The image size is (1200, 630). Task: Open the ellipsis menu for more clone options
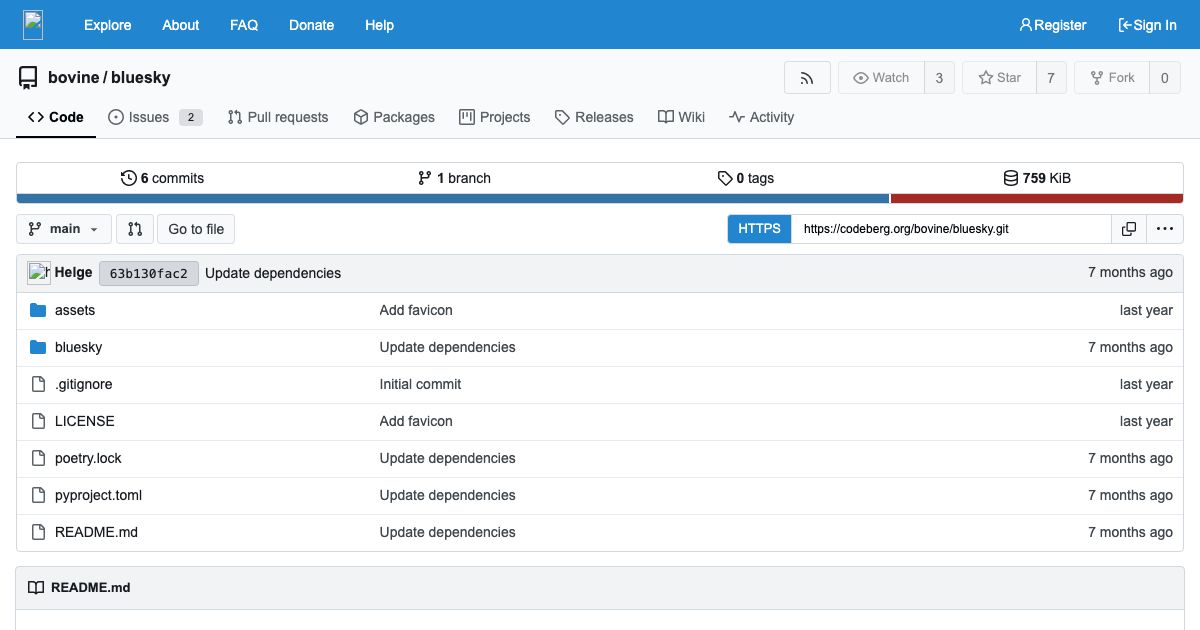click(x=1165, y=228)
